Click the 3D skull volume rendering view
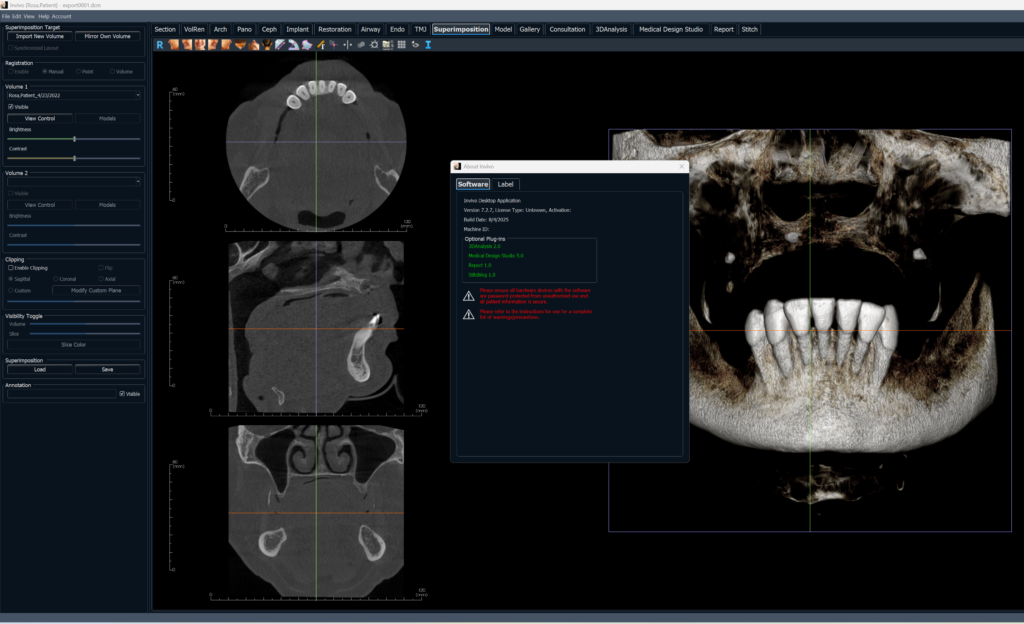The height and width of the screenshot is (624, 1024). pyautogui.click(x=810, y=330)
